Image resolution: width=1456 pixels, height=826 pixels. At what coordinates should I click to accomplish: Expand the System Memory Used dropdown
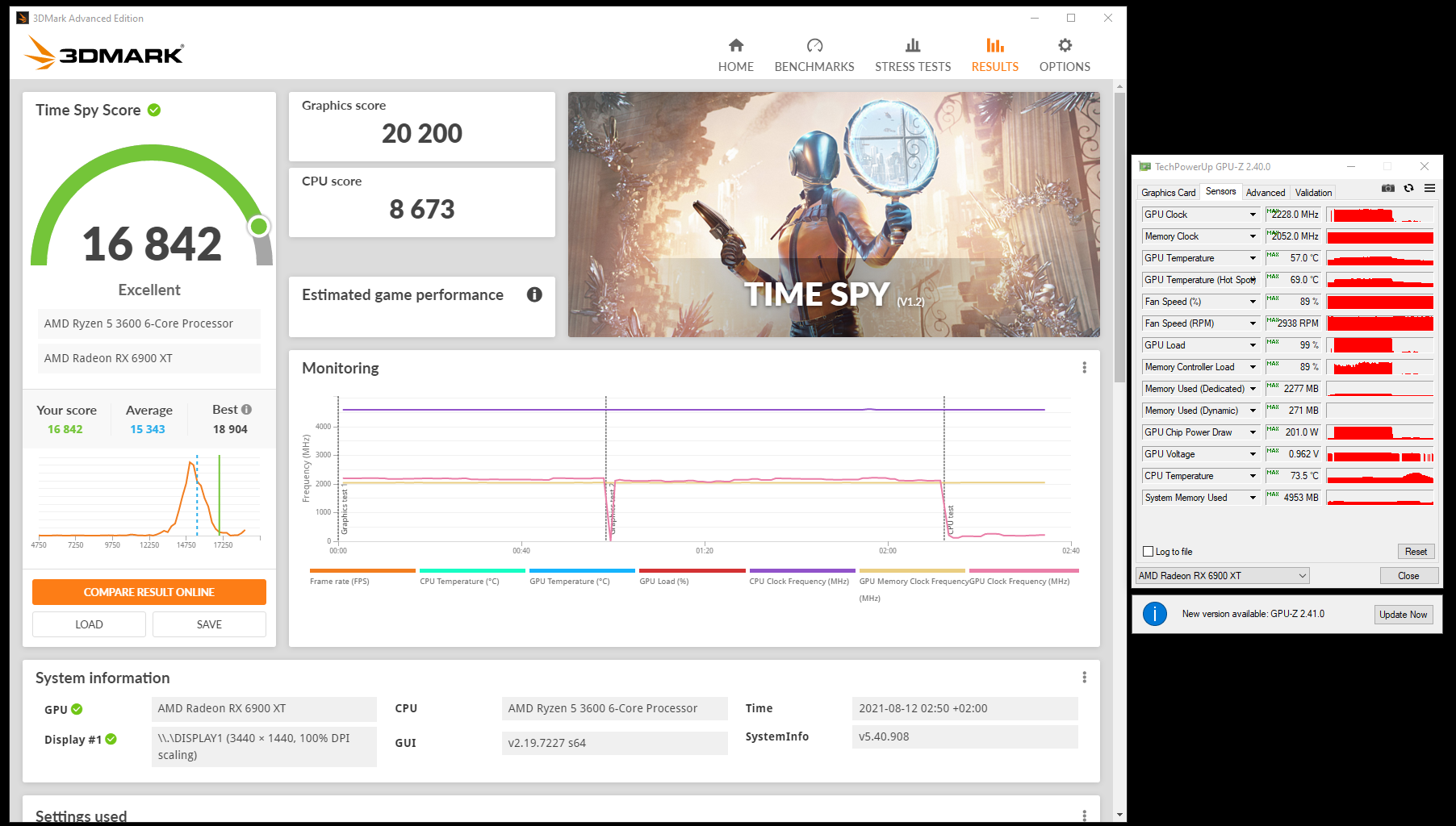1253,498
